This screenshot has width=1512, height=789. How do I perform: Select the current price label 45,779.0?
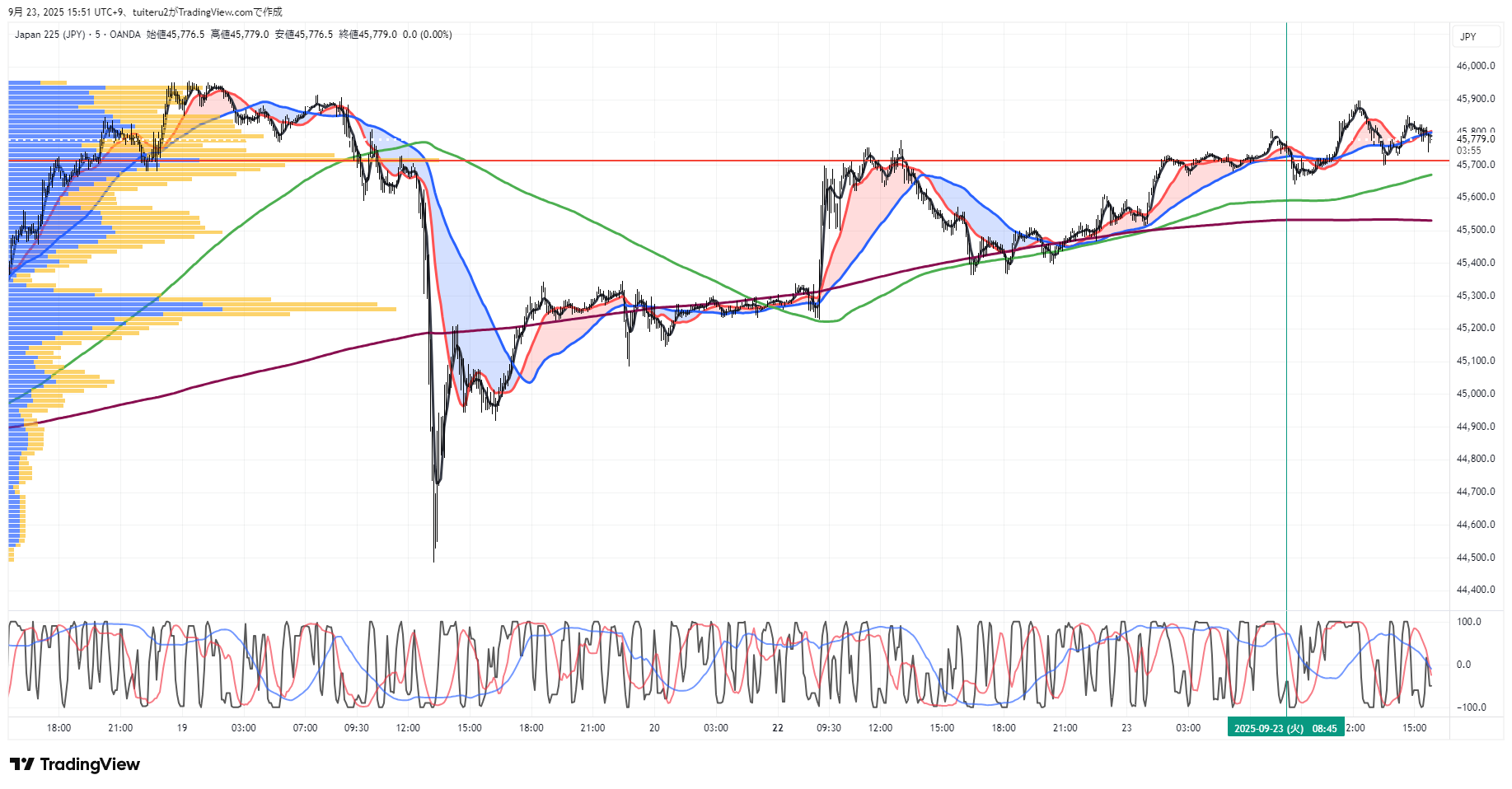click(x=1475, y=139)
